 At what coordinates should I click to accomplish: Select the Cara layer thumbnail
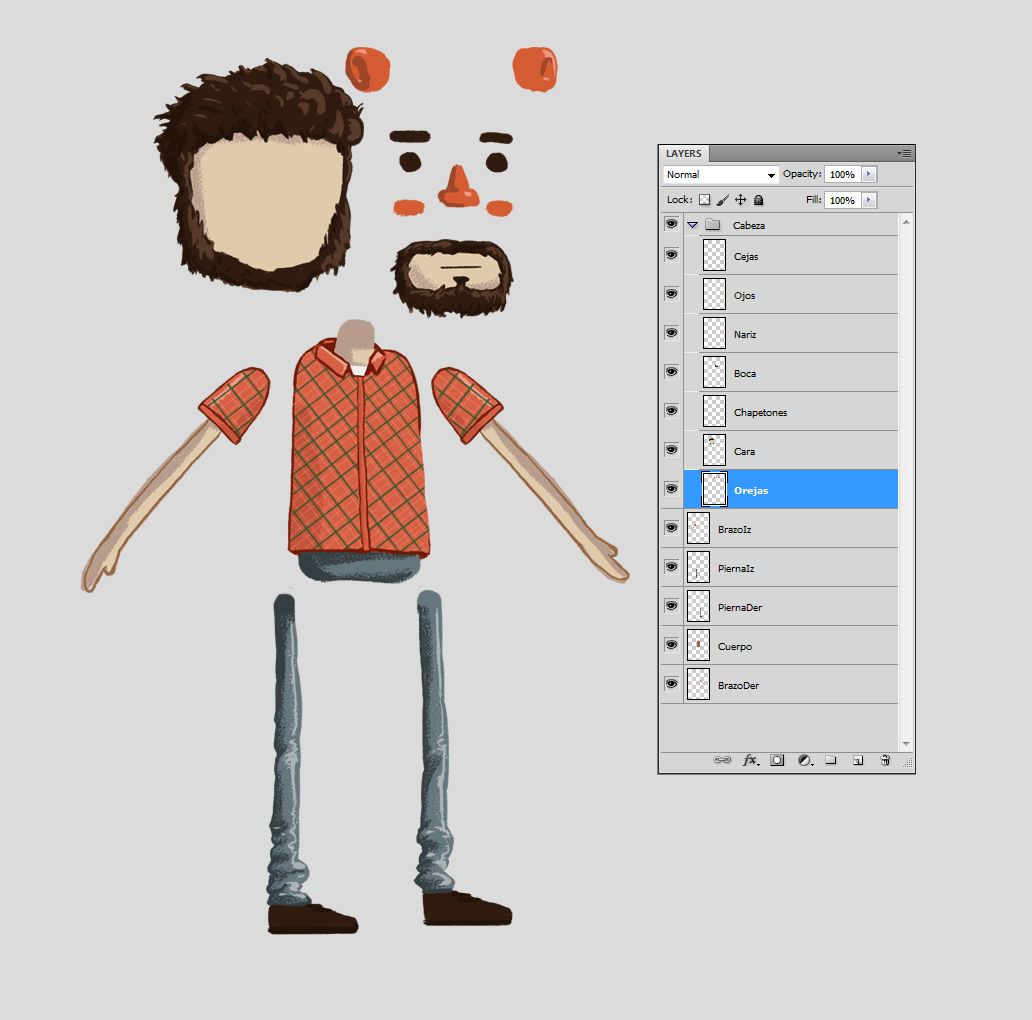714,450
